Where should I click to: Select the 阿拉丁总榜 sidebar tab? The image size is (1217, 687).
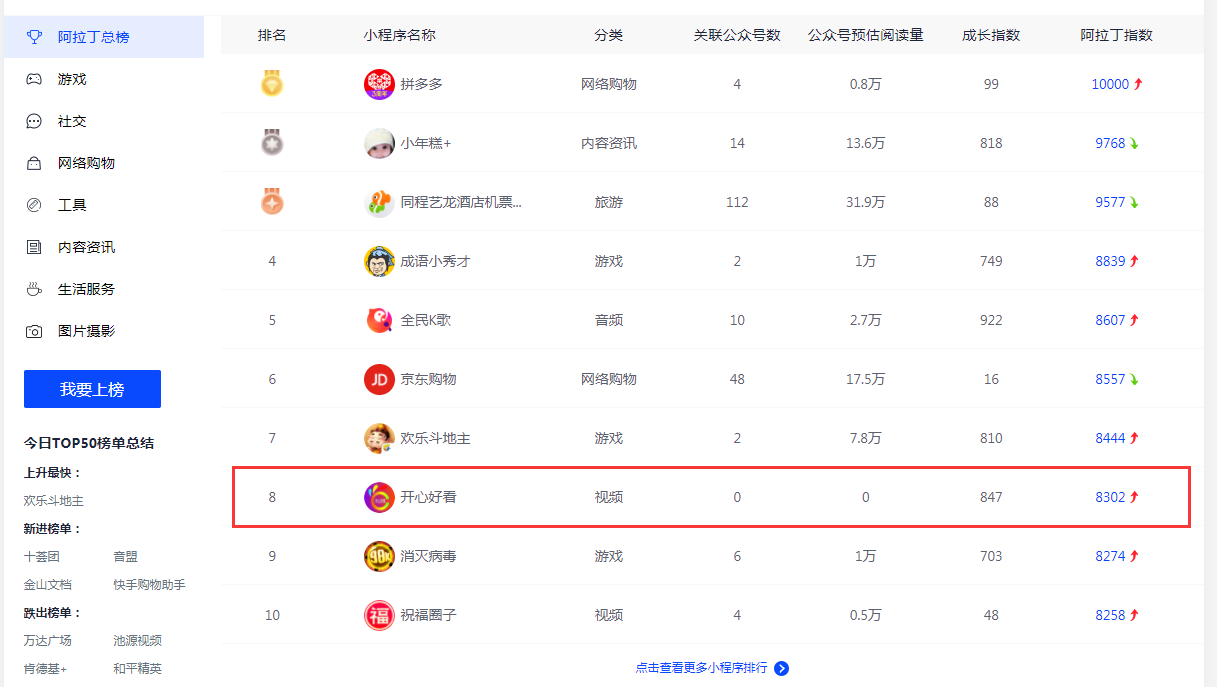point(93,37)
